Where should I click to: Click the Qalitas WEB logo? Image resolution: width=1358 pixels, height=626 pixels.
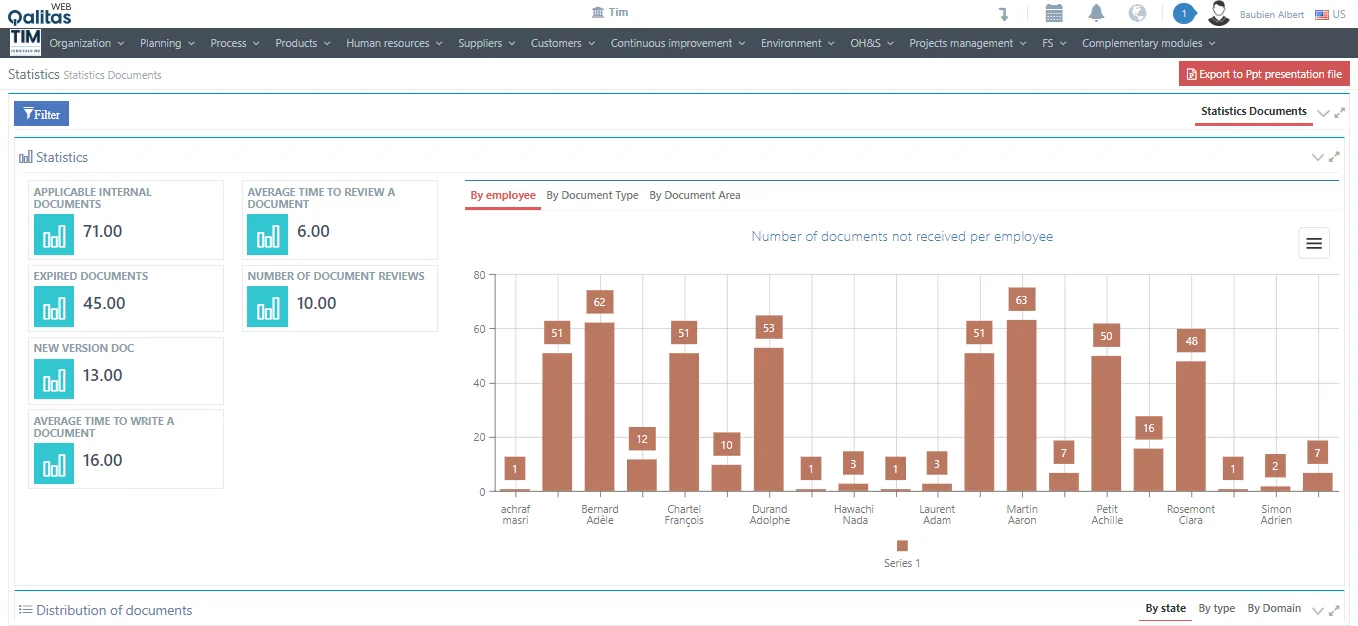pyautogui.click(x=40, y=14)
